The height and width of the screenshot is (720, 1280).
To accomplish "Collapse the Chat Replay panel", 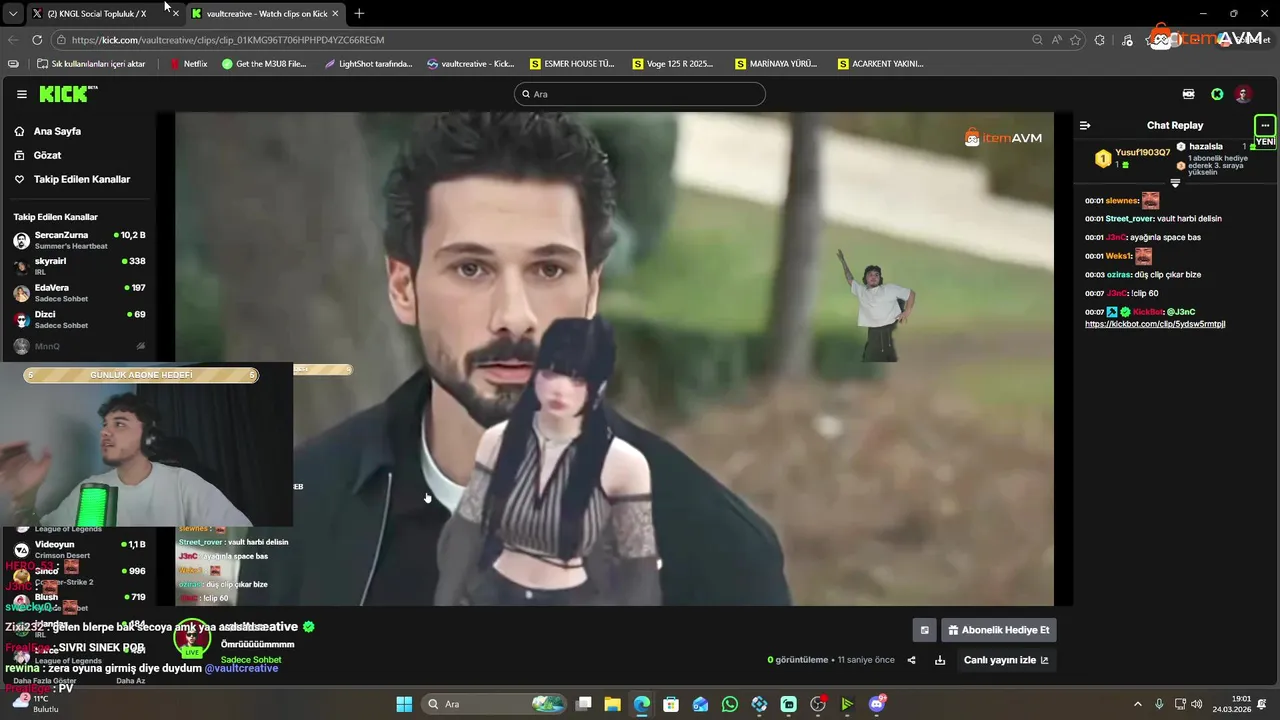I will [1085, 125].
